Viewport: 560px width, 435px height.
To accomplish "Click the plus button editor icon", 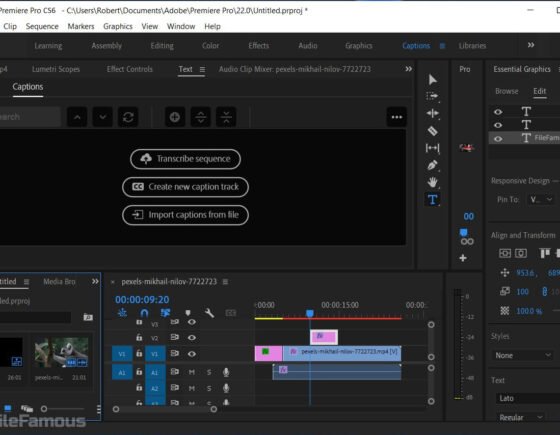I will [x=463, y=258].
